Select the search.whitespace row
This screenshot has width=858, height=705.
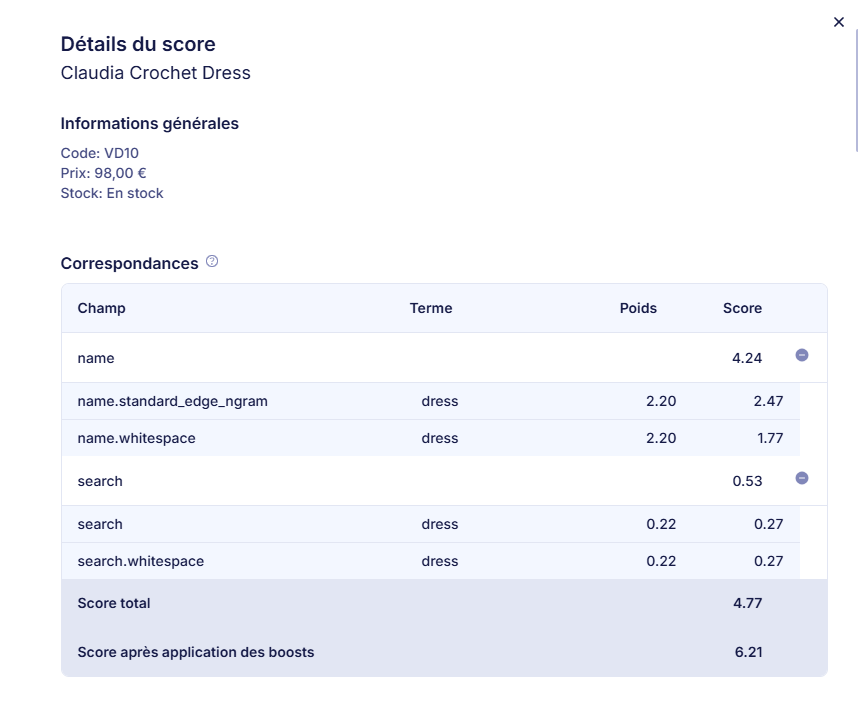(140, 561)
